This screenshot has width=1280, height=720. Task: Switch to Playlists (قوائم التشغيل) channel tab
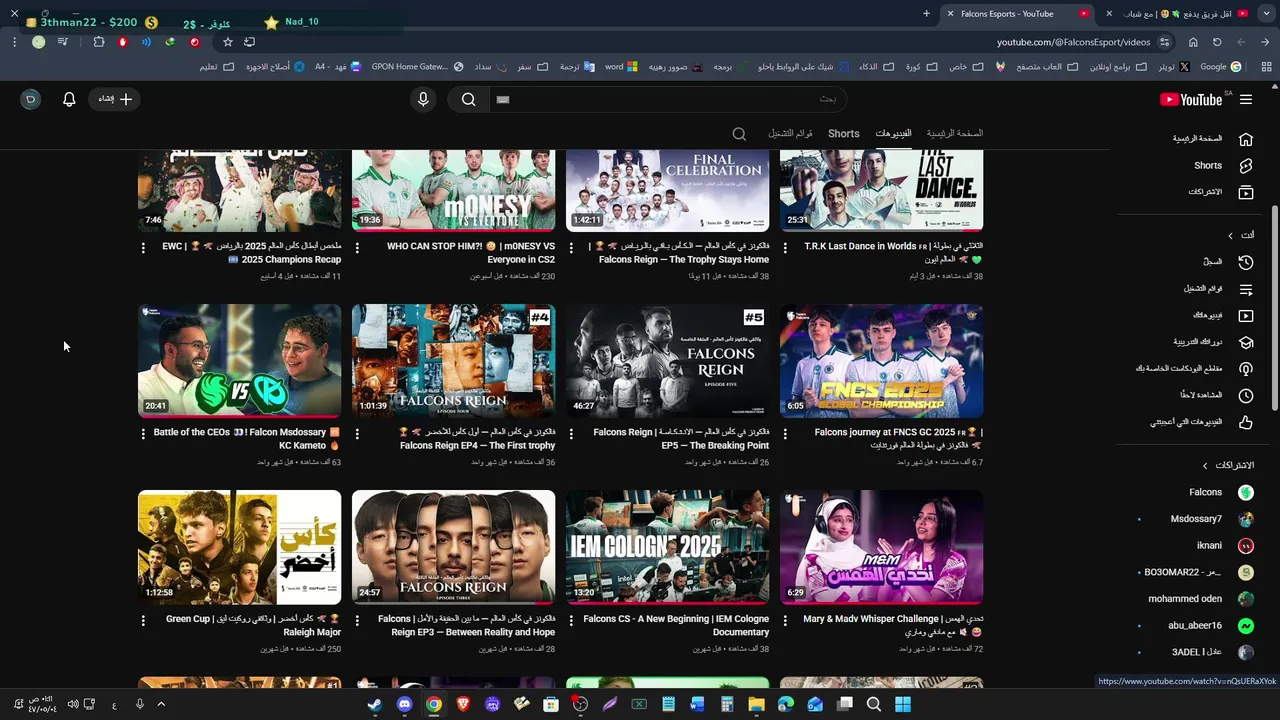[x=790, y=133]
